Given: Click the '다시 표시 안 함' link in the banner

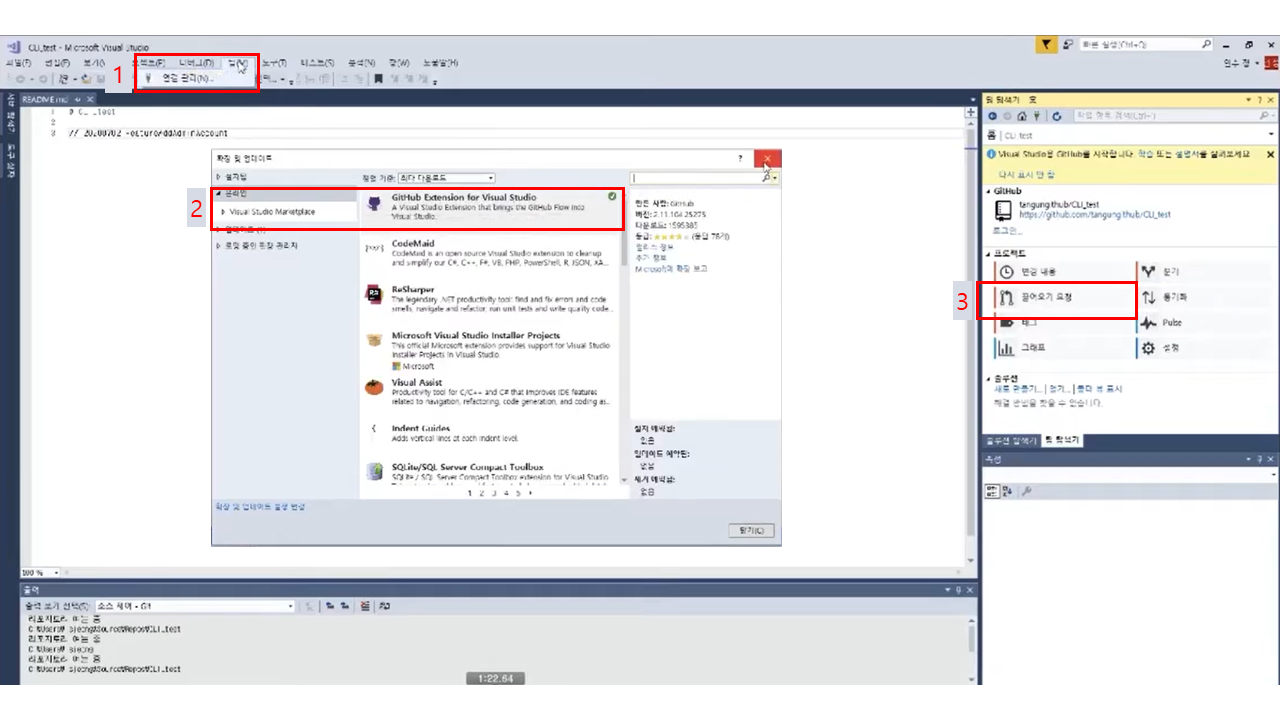Looking at the screenshot, I should (1027, 174).
